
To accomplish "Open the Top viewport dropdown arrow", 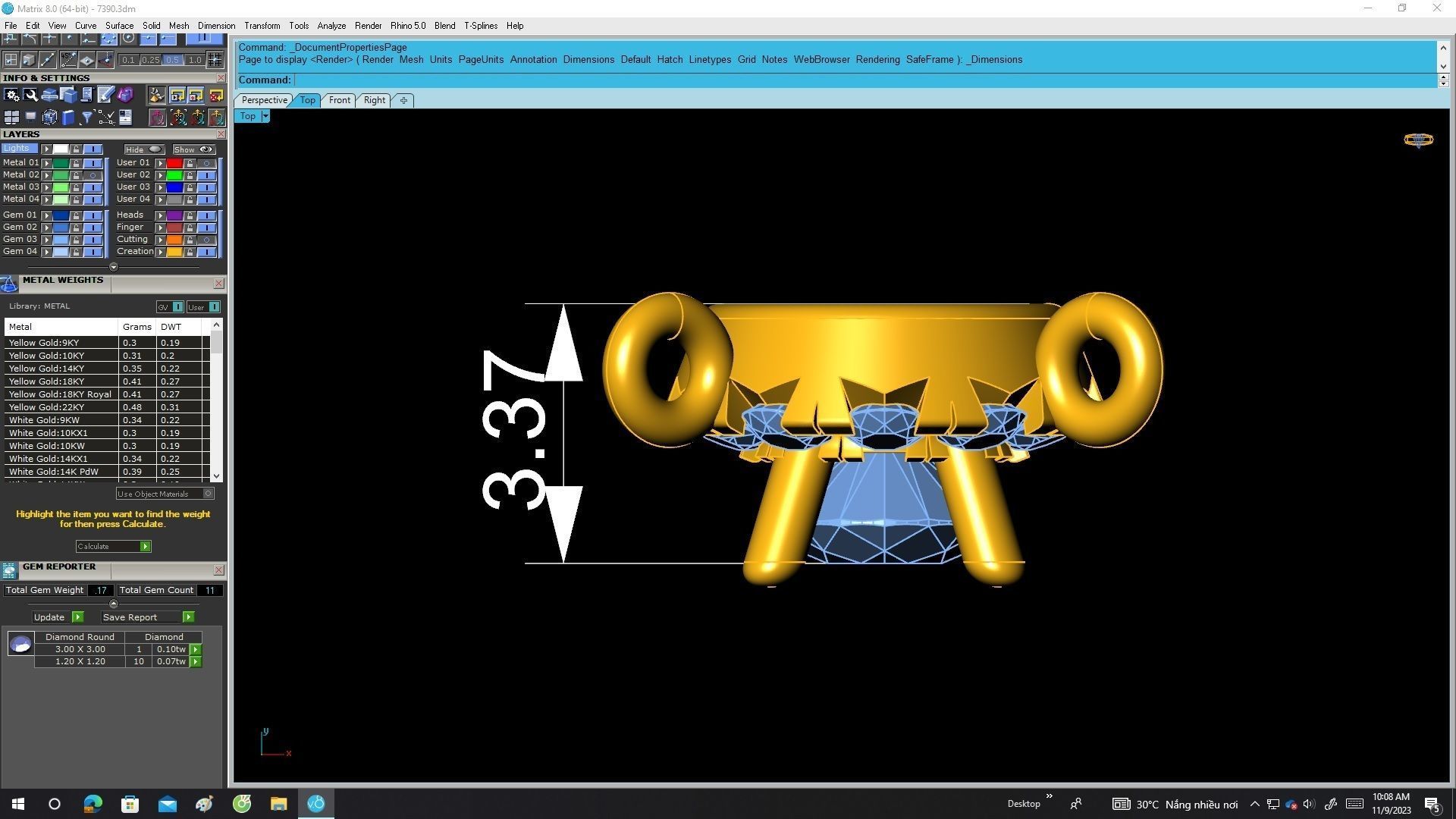I will 265,116.
